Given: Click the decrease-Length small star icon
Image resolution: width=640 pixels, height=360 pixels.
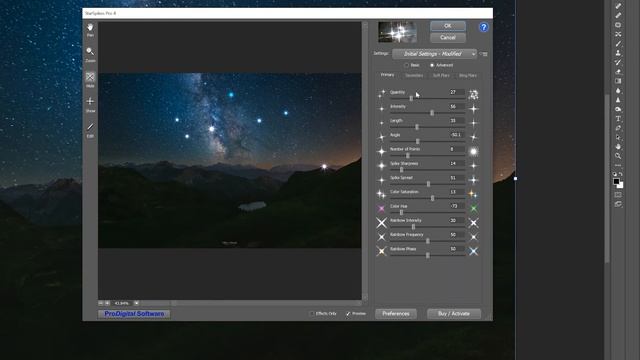Looking at the screenshot, I should point(381,123).
